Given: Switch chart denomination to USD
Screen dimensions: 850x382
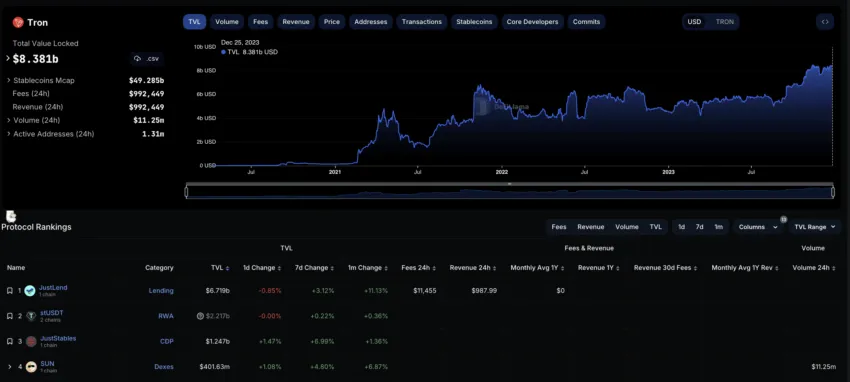Looking at the screenshot, I should pyautogui.click(x=694, y=22).
